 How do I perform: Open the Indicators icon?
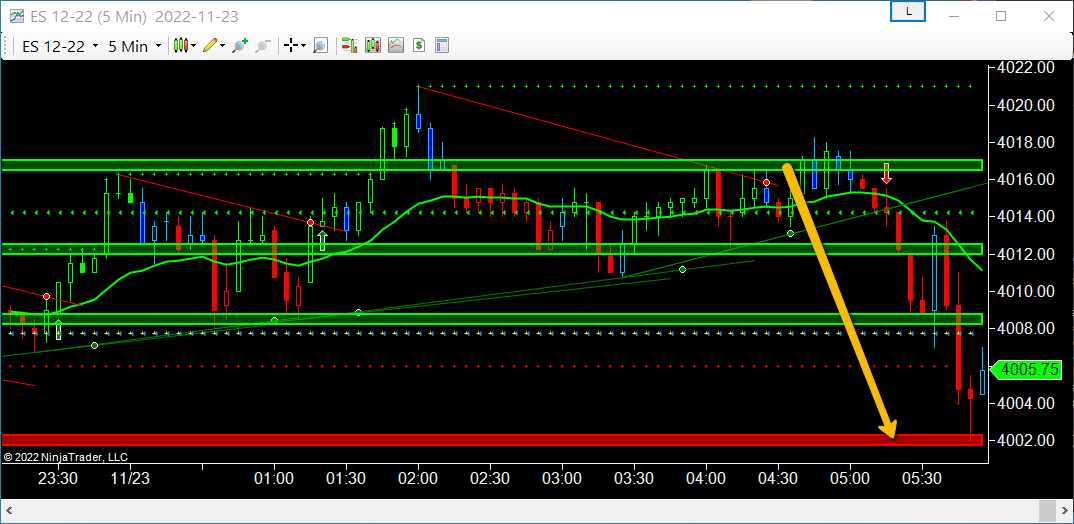(396, 46)
